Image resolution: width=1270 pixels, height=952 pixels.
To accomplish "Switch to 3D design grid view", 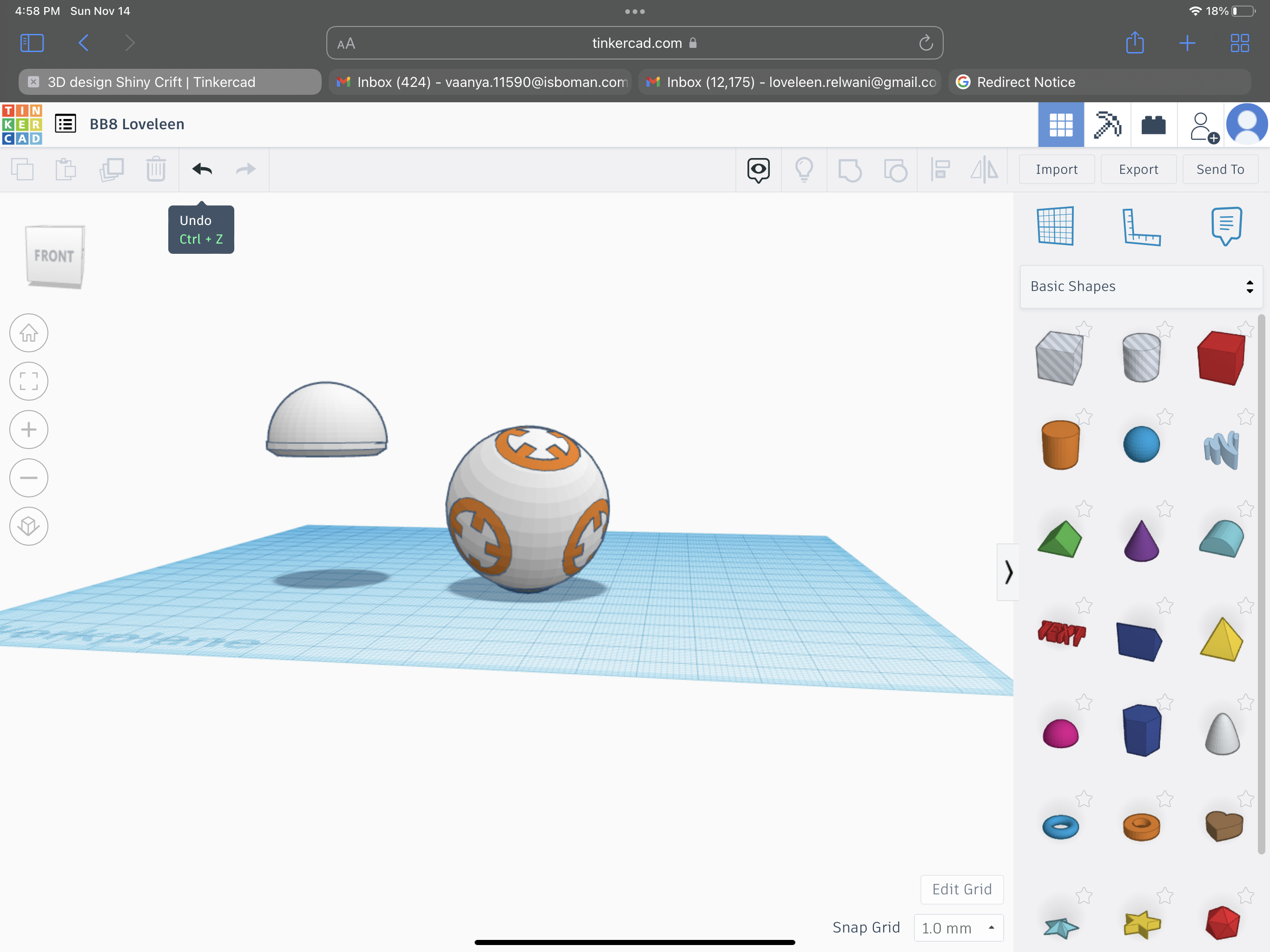I will click(1061, 125).
